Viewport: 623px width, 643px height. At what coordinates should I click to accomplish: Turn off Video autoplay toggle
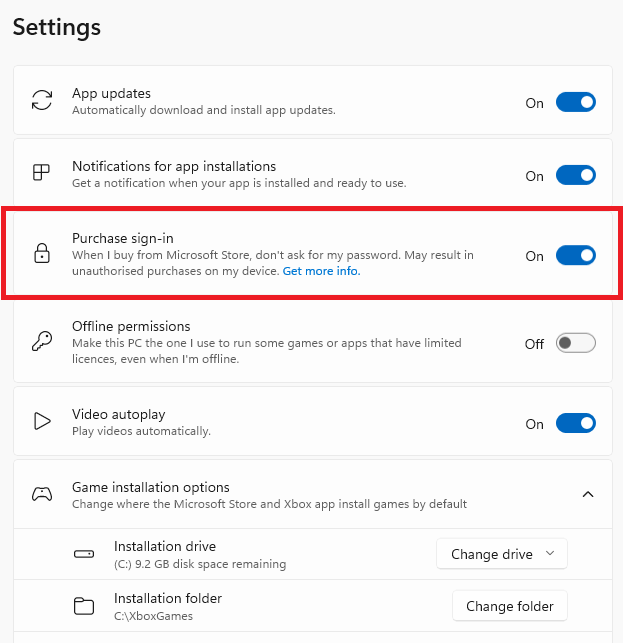tap(575, 423)
